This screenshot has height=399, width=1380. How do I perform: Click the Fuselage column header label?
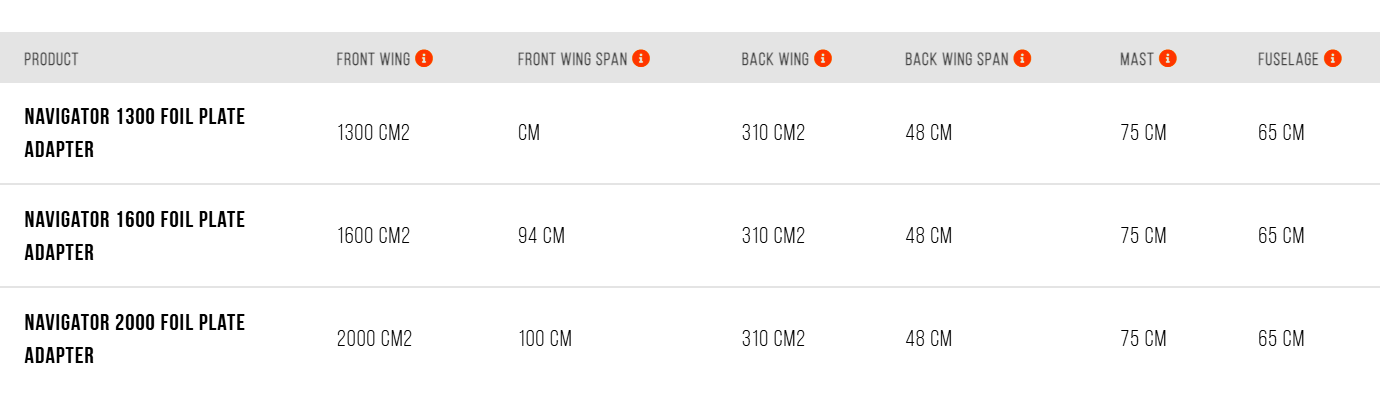(x=1288, y=59)
